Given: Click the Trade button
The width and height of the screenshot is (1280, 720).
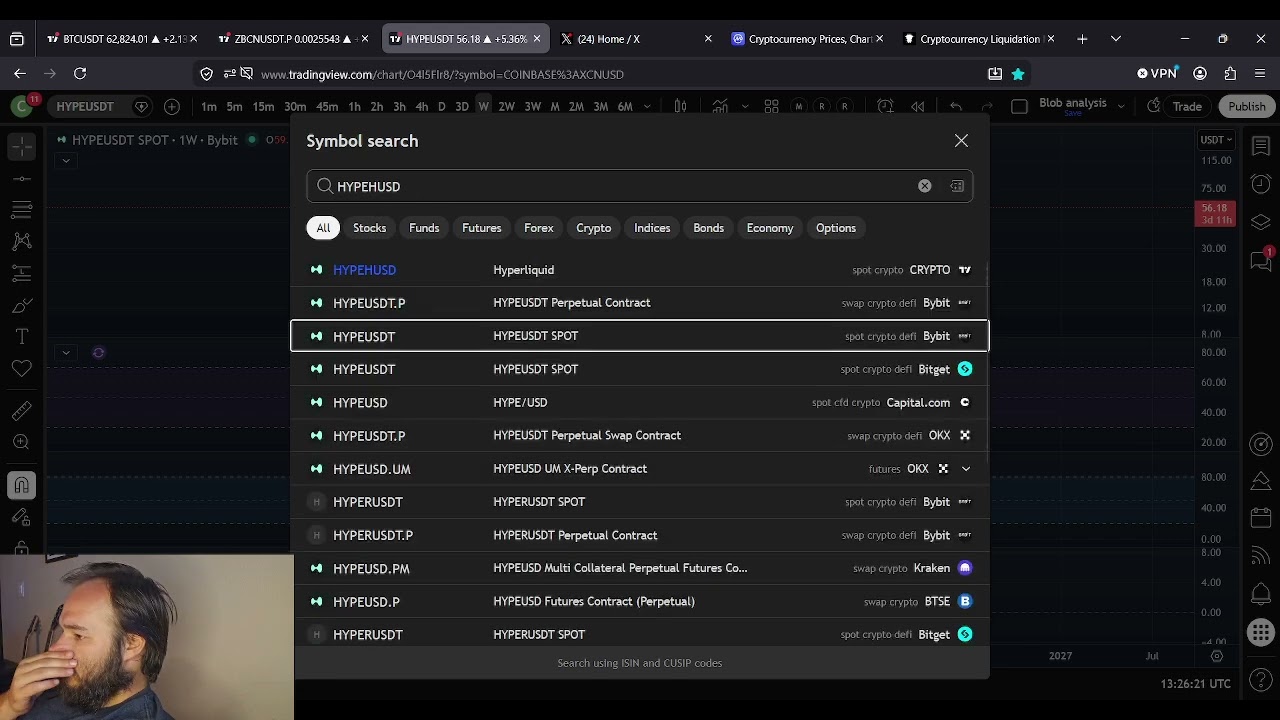Looking at the screenshot, I should pyautogui.click(x=1187, y=106).
